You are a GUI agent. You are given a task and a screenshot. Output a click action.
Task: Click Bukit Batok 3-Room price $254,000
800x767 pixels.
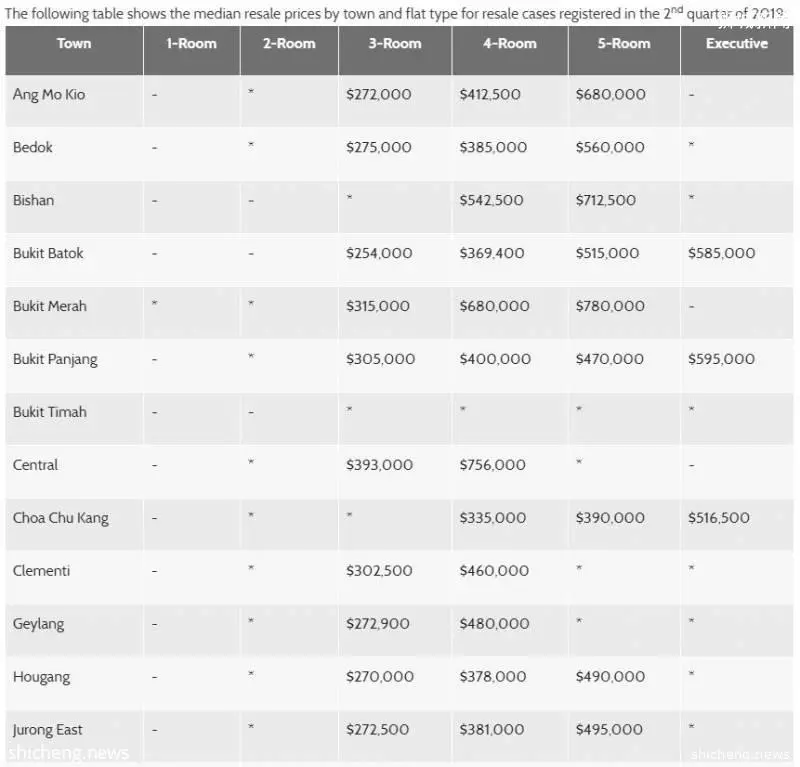click(x=379, y=254)
